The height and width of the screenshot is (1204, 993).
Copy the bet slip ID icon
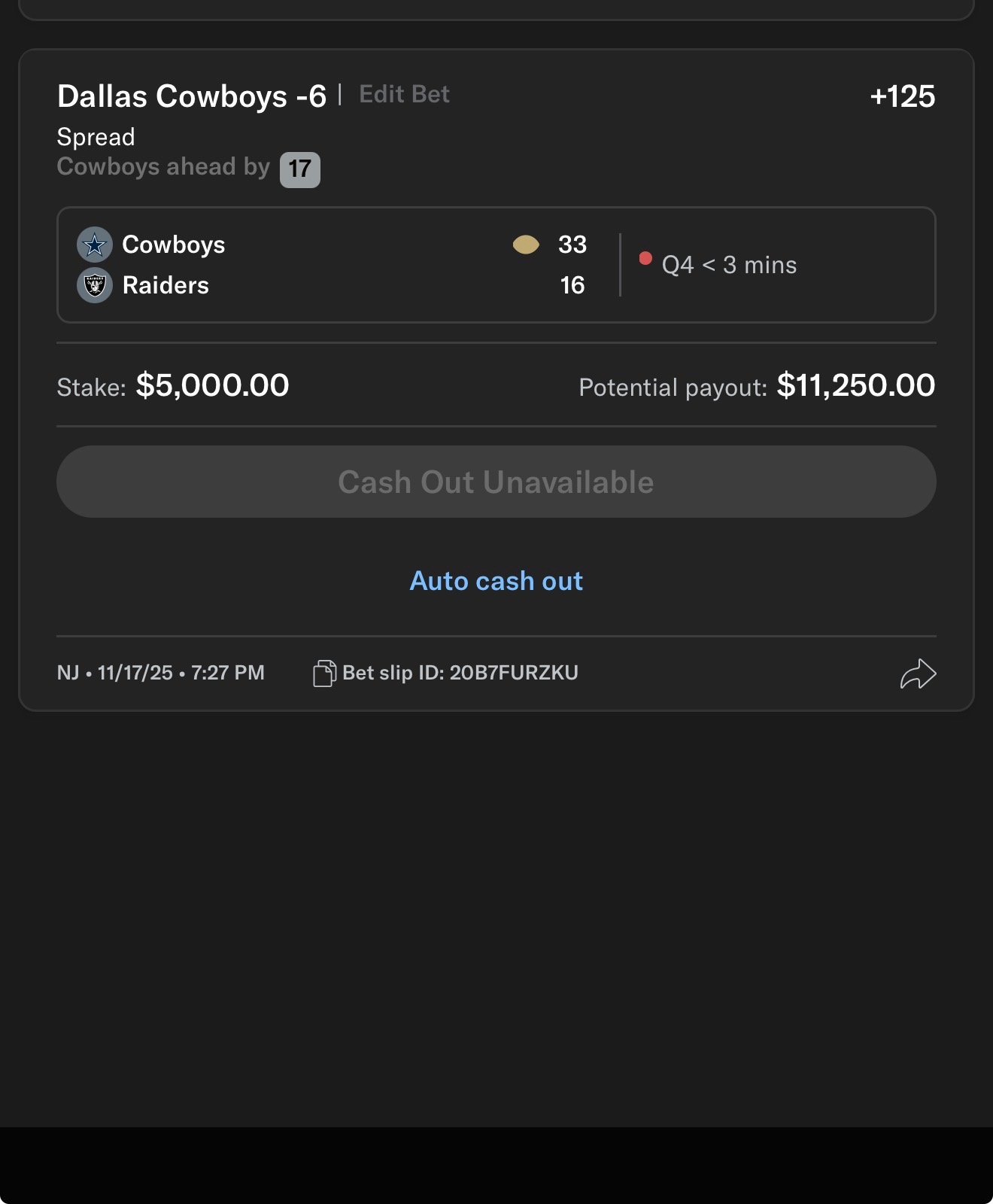tap(324, 673)
